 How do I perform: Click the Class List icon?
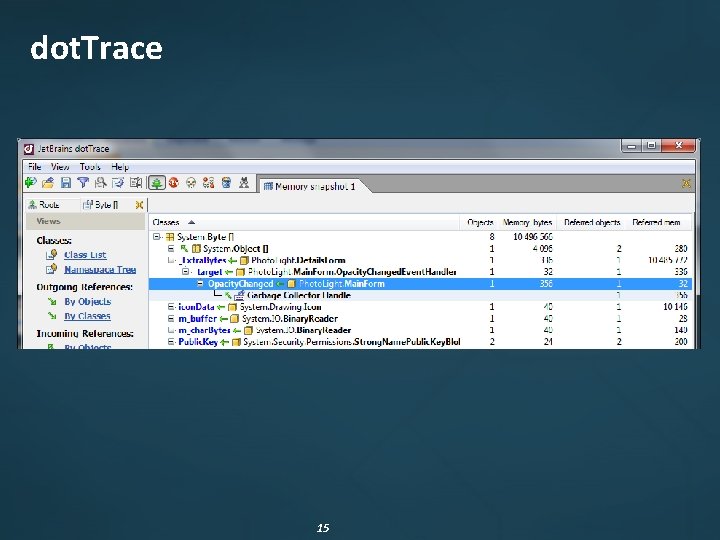pos(51,254)
